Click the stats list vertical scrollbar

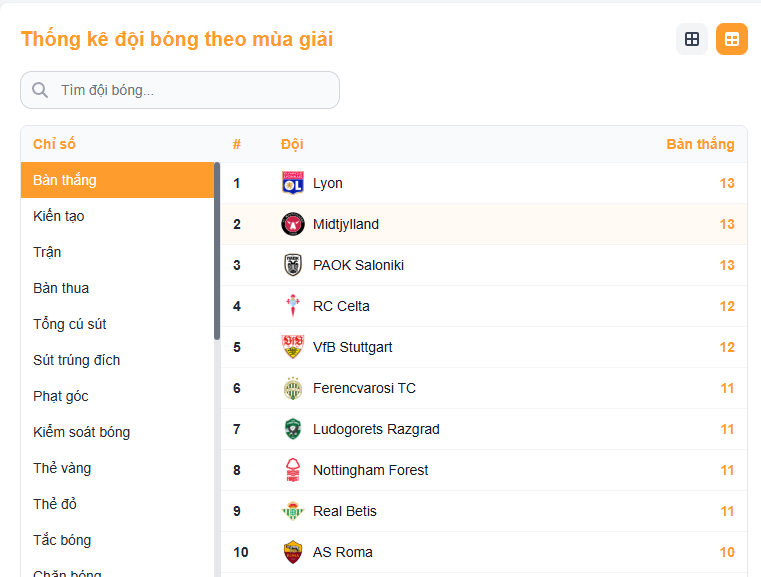click(217, 252)
